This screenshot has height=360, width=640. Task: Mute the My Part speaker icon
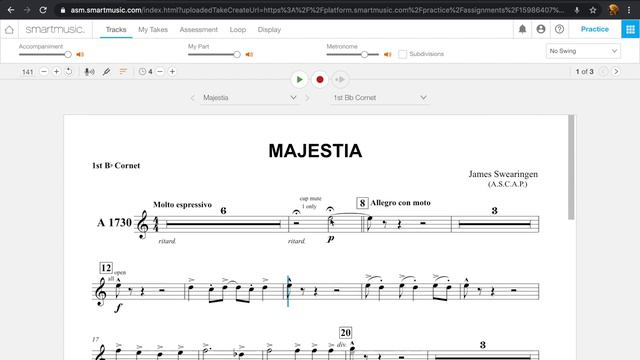click(249, 54)
